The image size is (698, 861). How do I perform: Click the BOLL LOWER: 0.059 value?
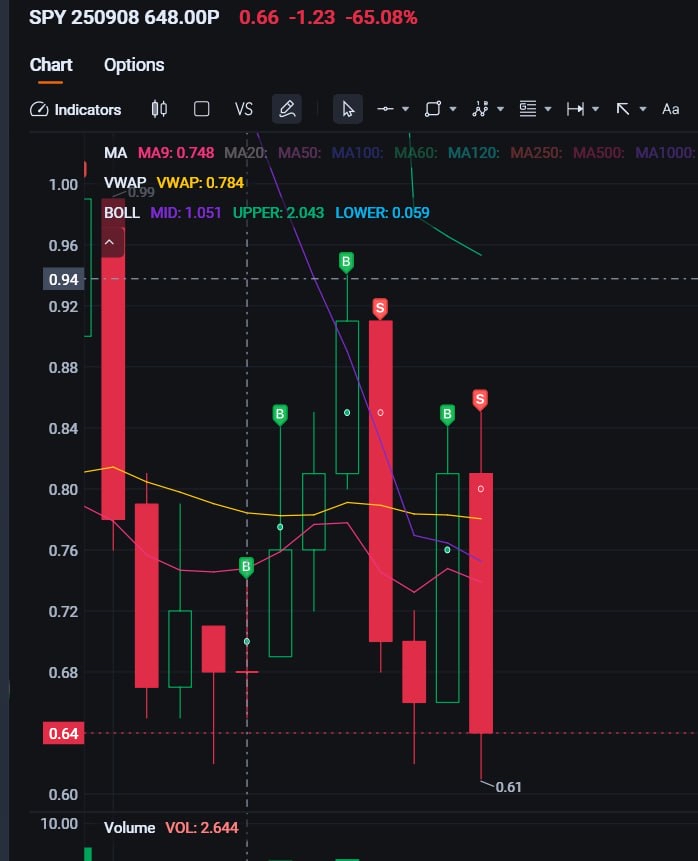(382, 213)
